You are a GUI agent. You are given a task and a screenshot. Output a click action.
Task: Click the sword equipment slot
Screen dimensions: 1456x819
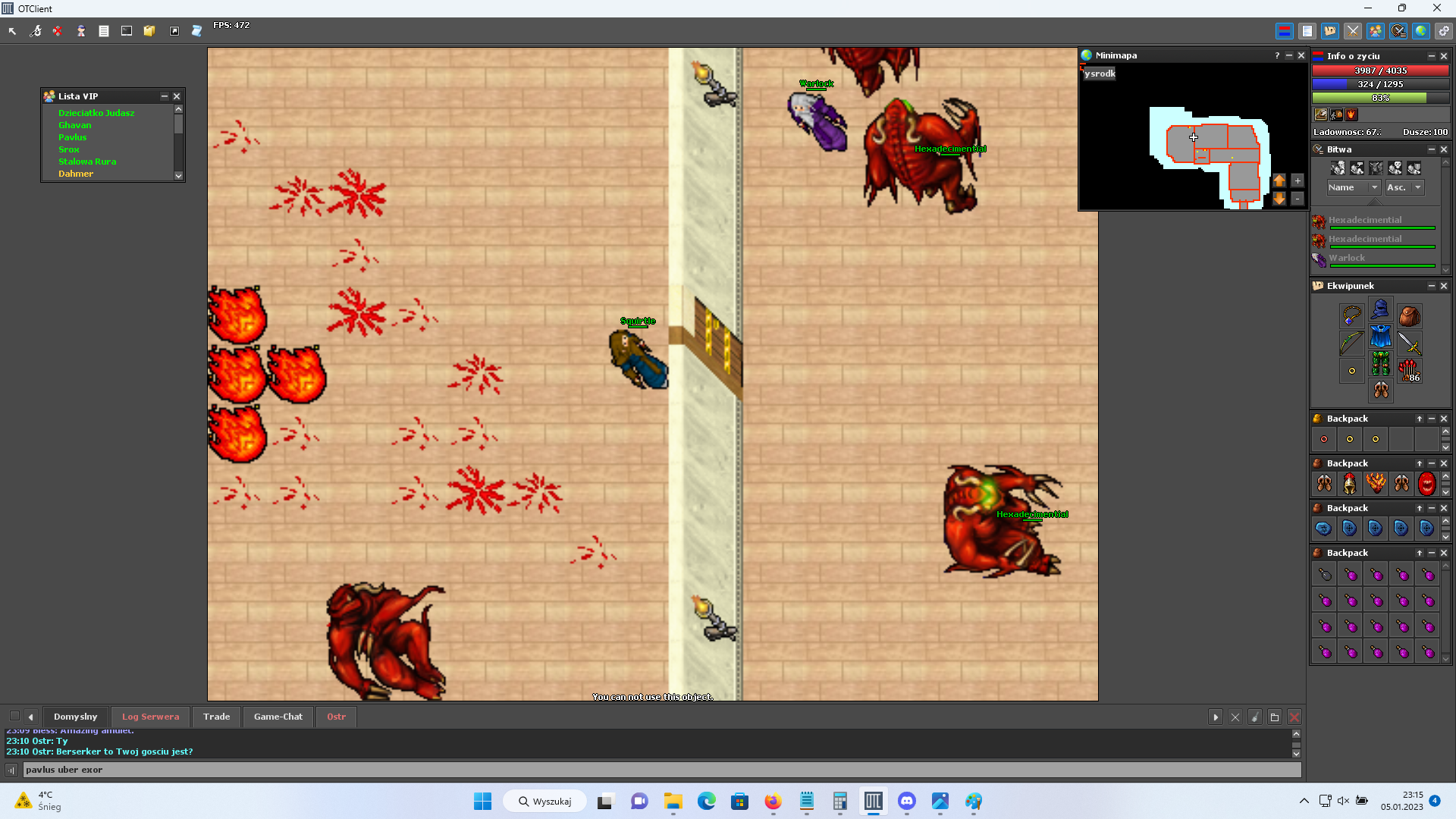[x=1410, y=344]
